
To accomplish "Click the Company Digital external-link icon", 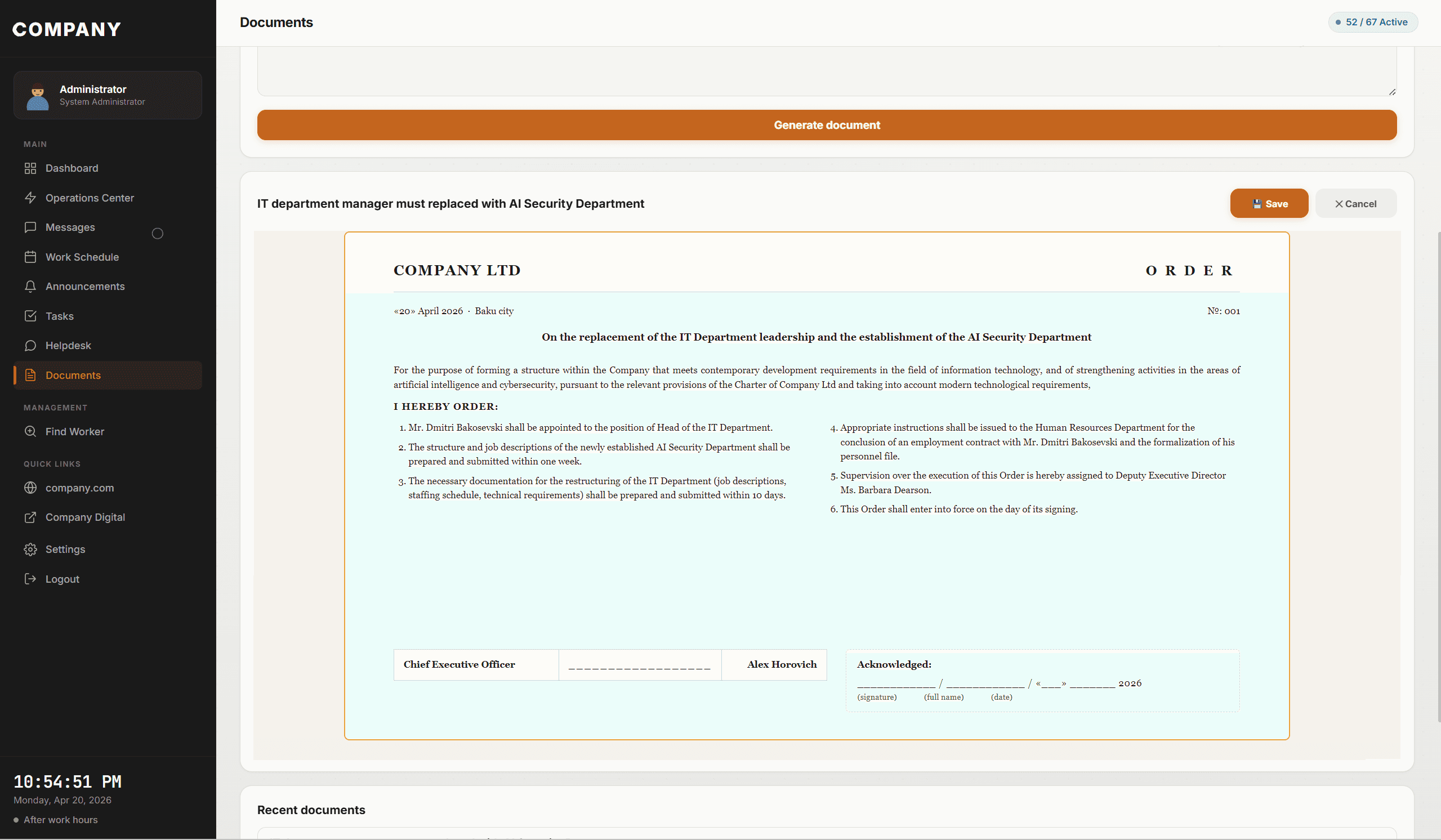I will (32, 517).
